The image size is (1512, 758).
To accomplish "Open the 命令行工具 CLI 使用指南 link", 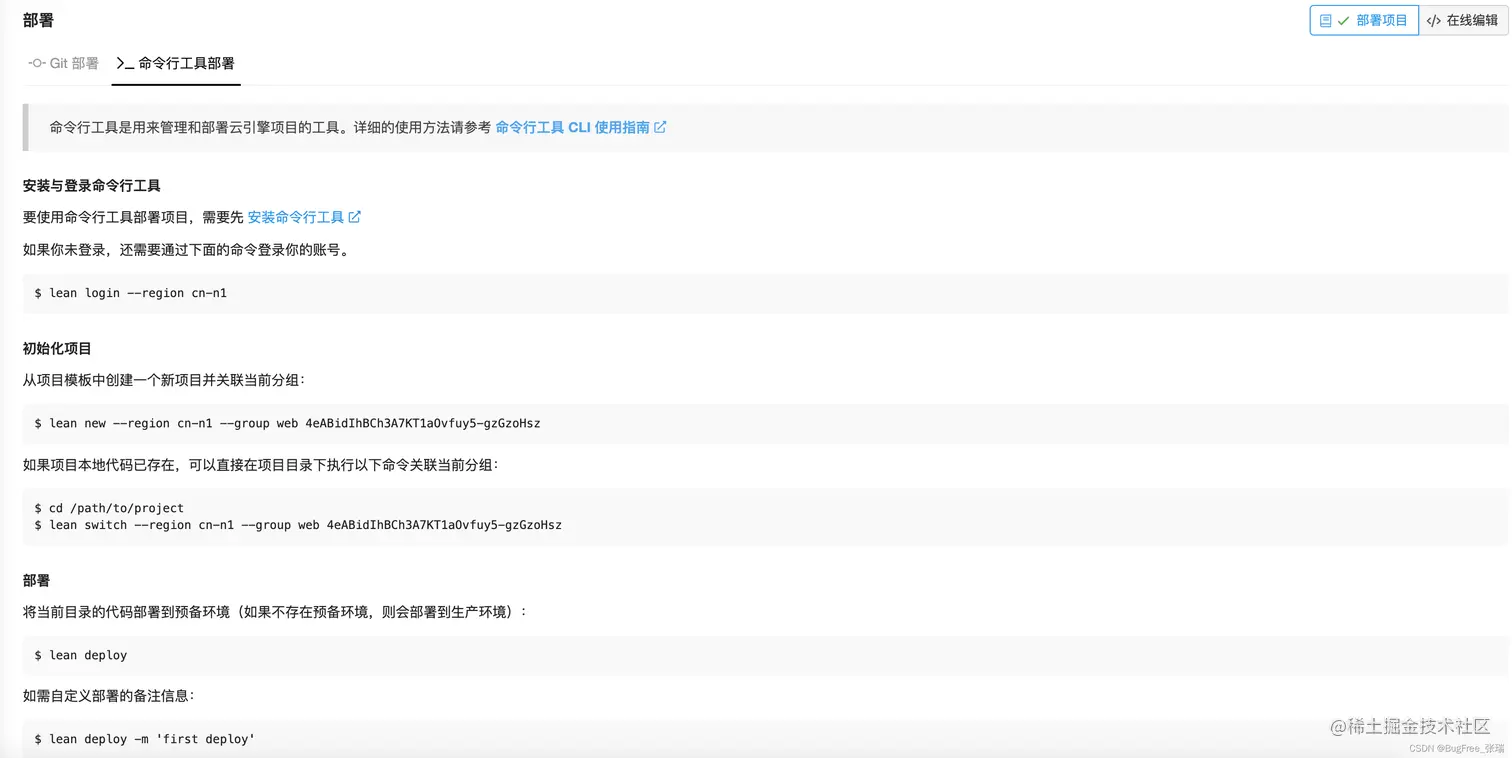I will 573,127.
